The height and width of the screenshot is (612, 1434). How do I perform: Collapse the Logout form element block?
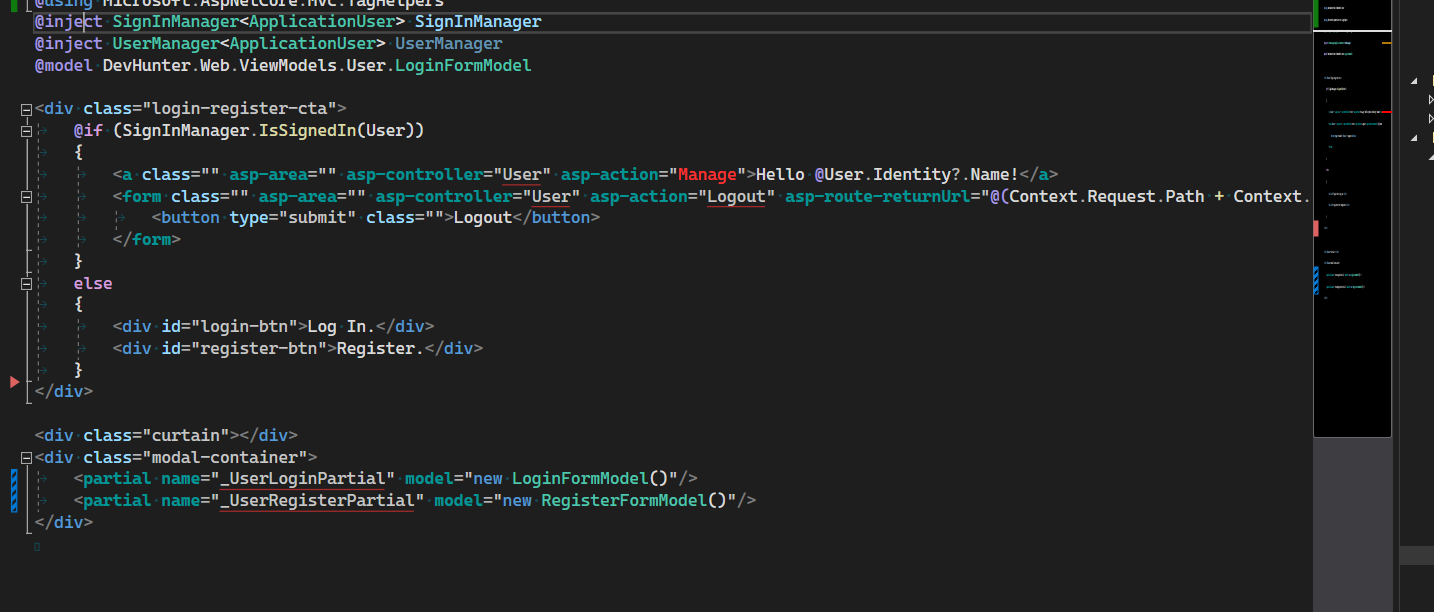[x=26, y=197]
